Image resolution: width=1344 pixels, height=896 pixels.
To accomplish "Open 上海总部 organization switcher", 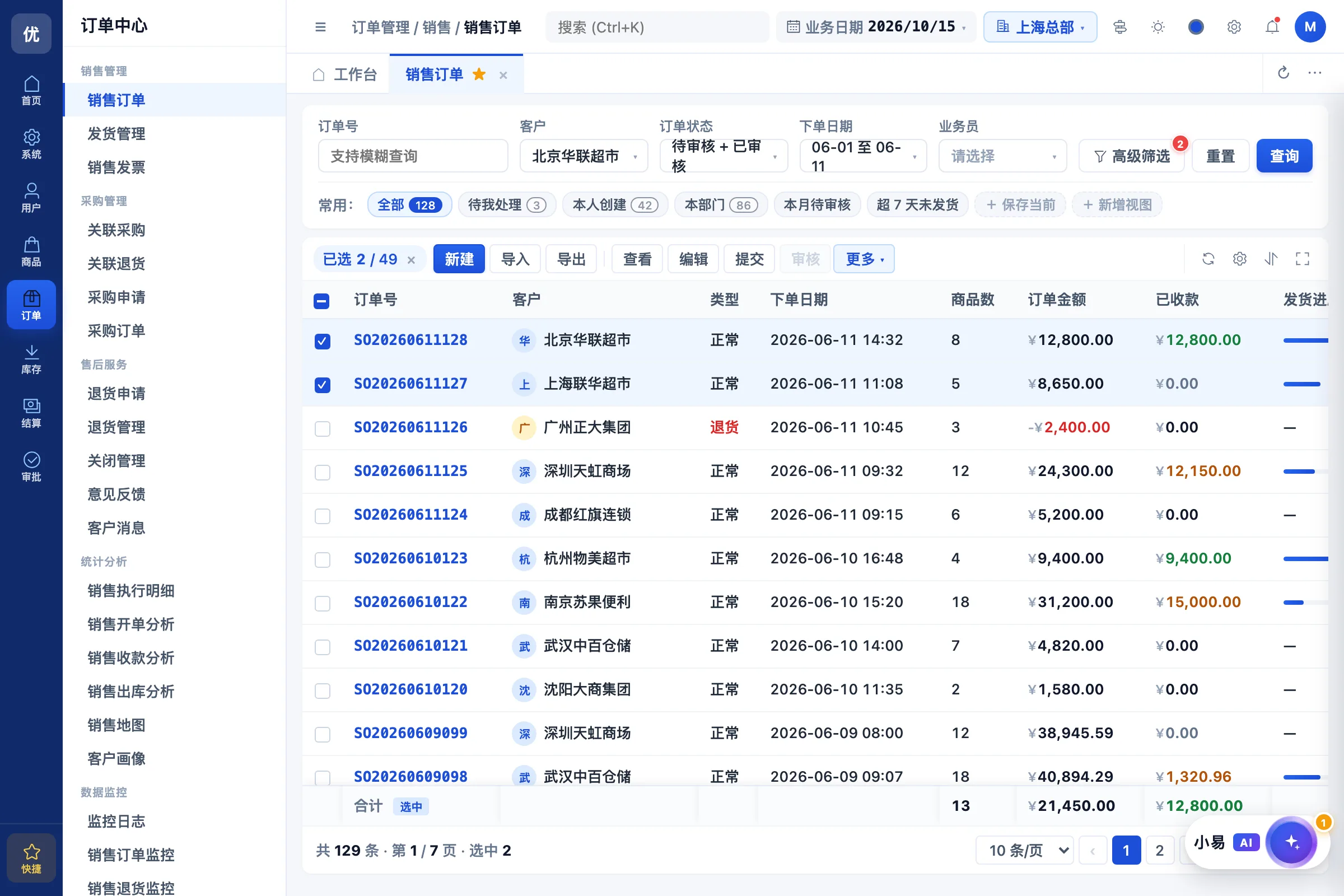I will pos(1040,27).
